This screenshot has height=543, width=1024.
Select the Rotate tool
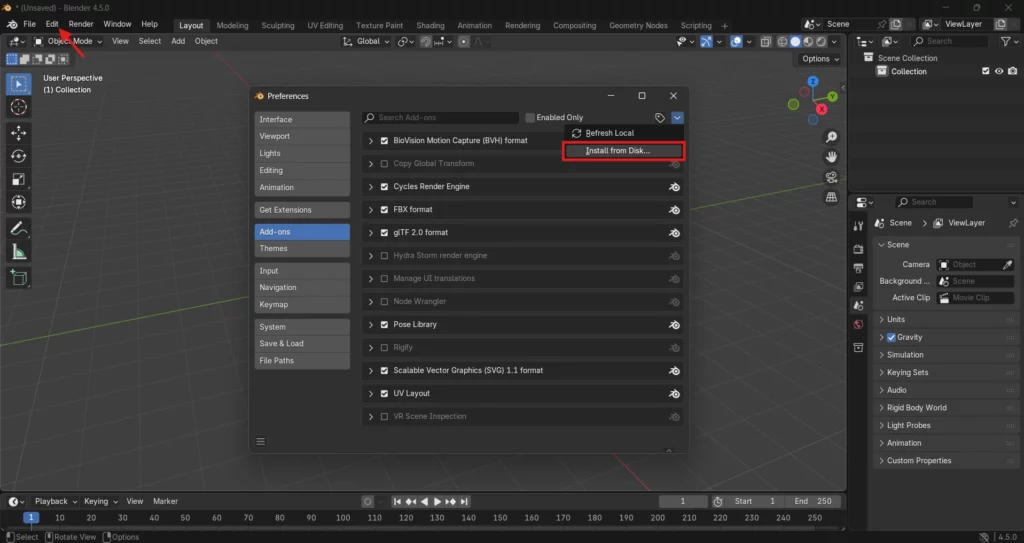click(x=18, y=156)
